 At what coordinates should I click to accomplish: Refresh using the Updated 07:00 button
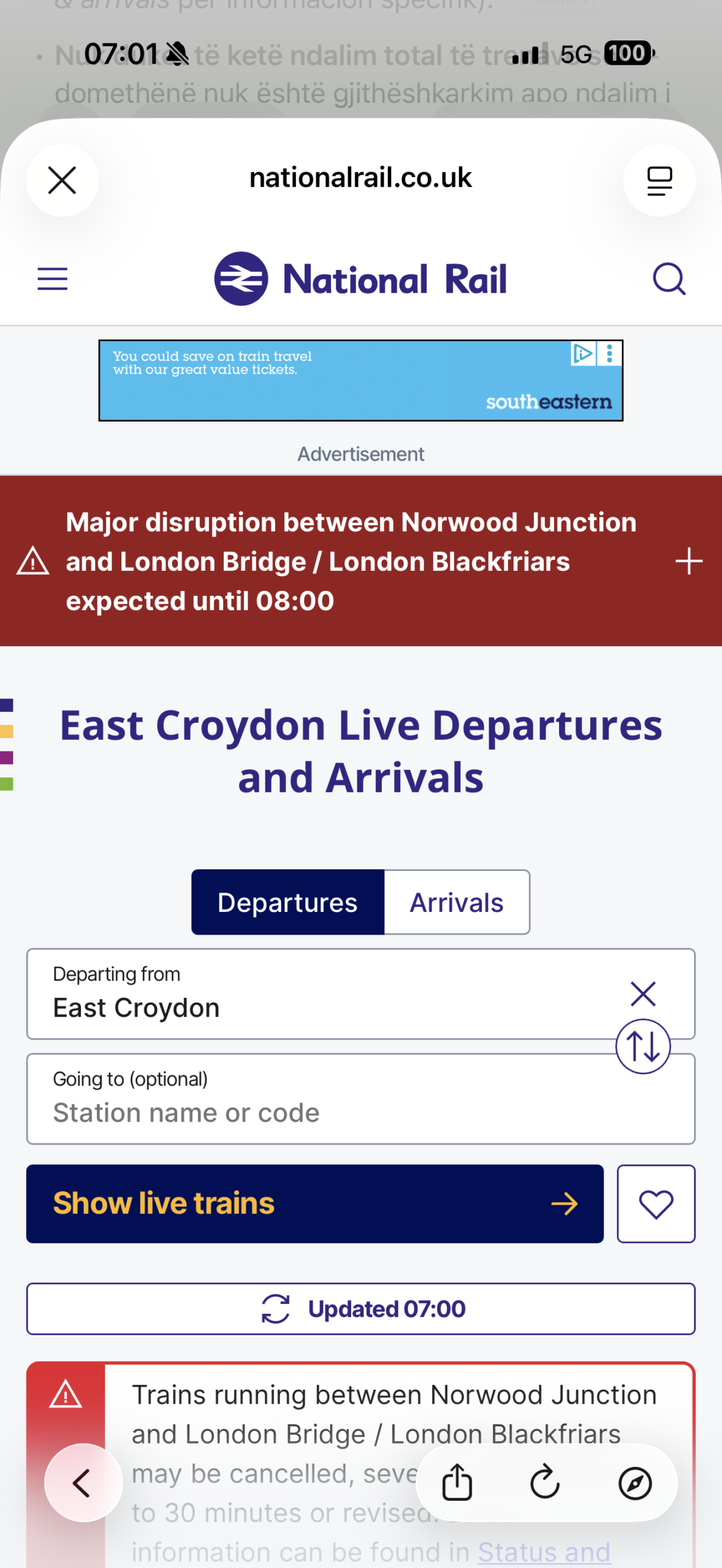360,1309
